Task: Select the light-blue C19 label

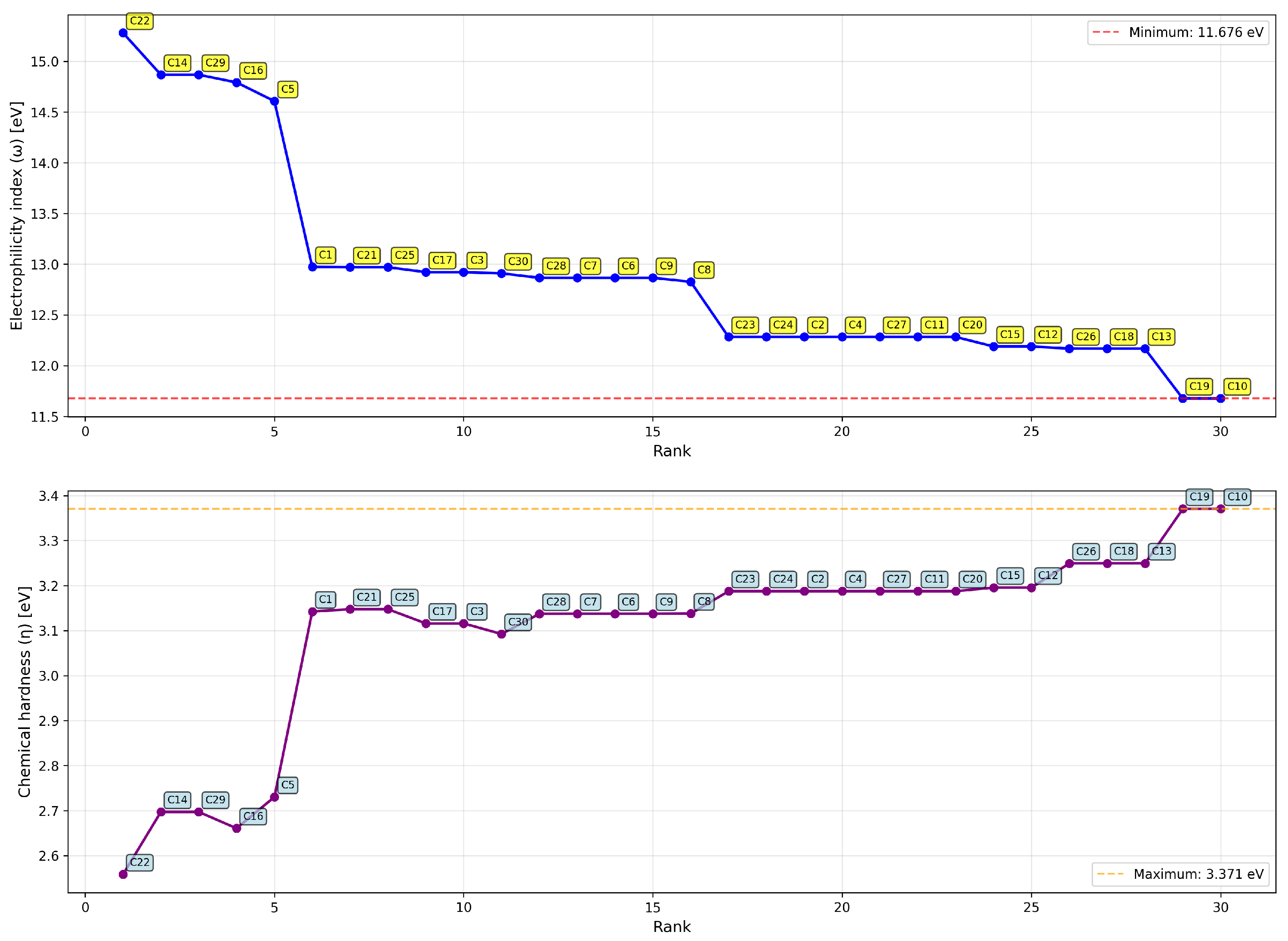Action: tap(1199, 497)
